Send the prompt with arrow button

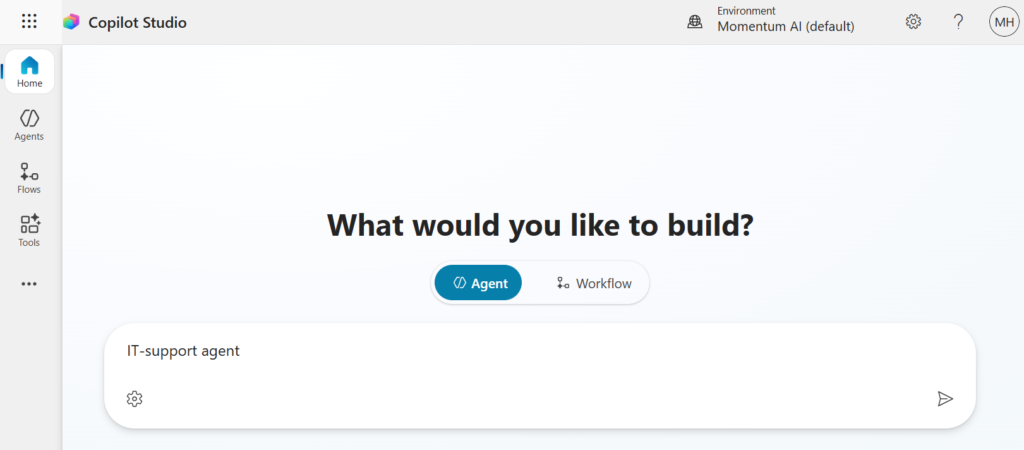point(945,399)
